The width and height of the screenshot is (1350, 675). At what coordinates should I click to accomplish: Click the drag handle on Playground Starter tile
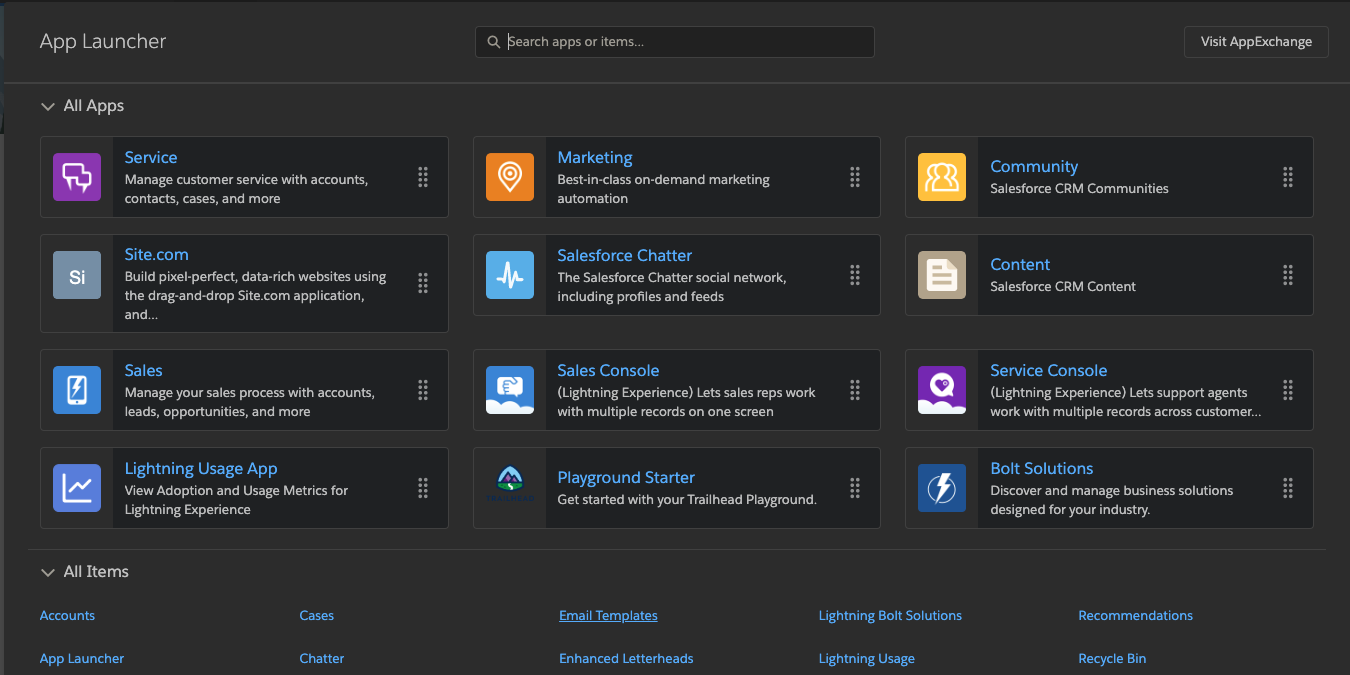(855, 488)
